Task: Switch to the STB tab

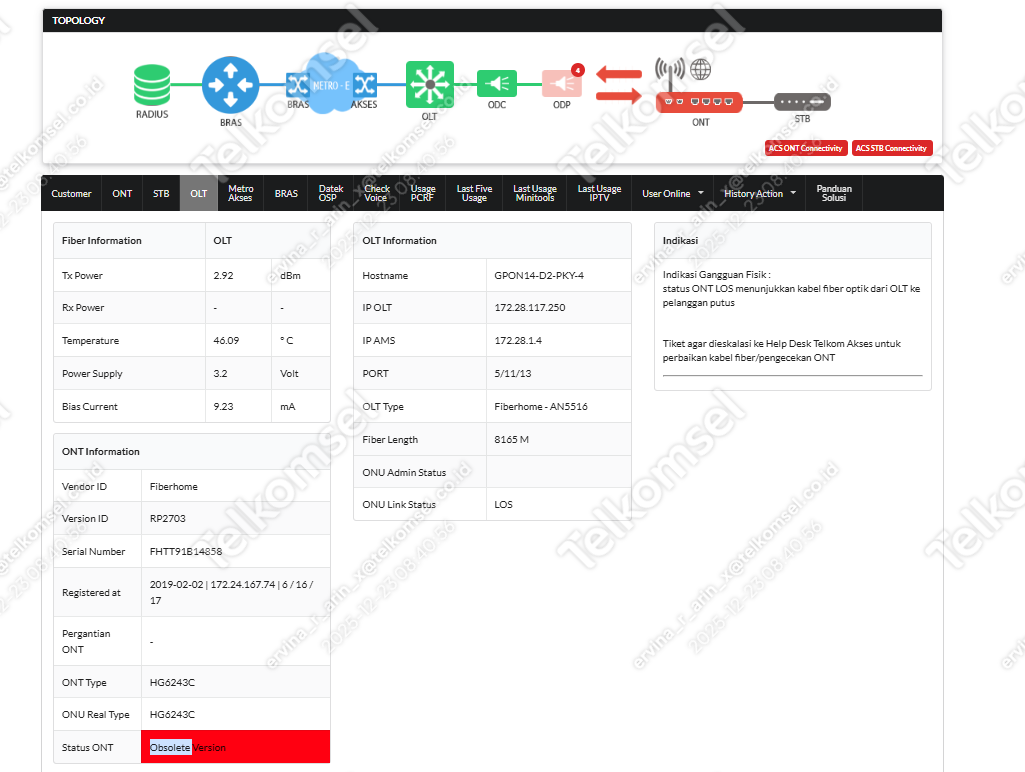Action: [x=161, y=193]
